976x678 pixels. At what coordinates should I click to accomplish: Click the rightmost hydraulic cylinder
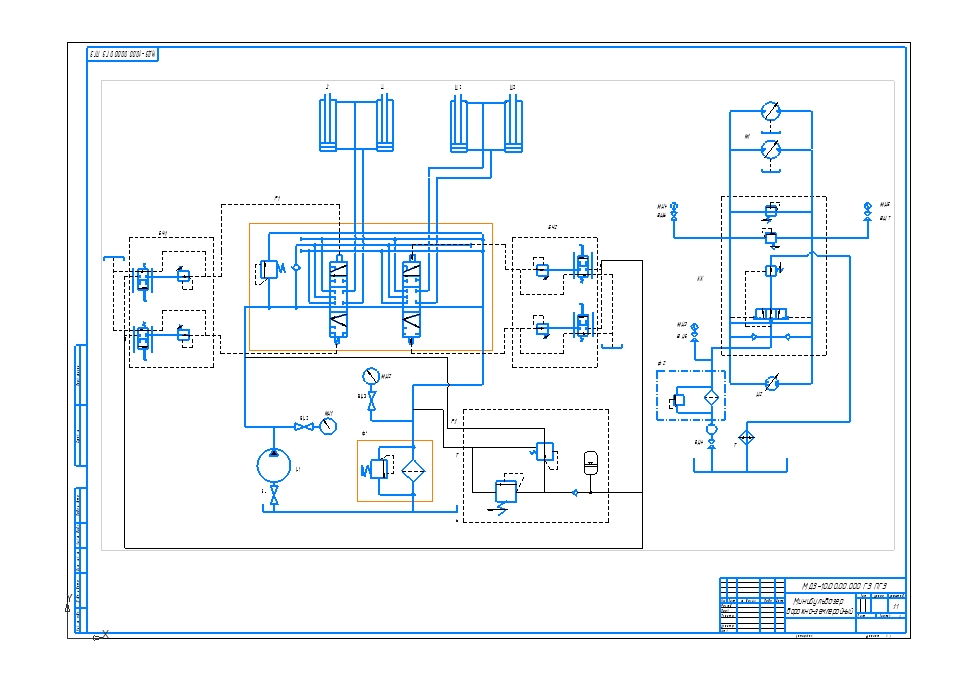[514, 125]
